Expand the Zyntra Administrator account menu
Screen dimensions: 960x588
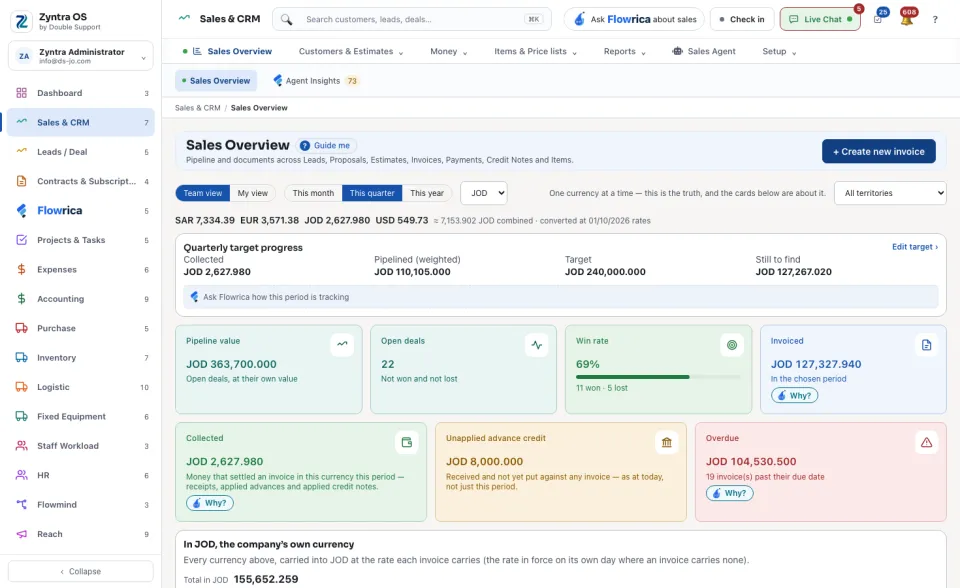click(81, 56)
